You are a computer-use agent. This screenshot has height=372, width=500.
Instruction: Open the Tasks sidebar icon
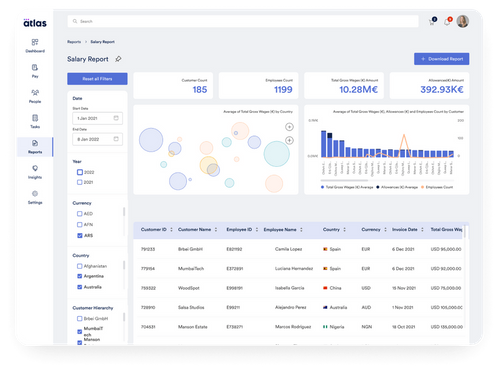coord(35,118)
